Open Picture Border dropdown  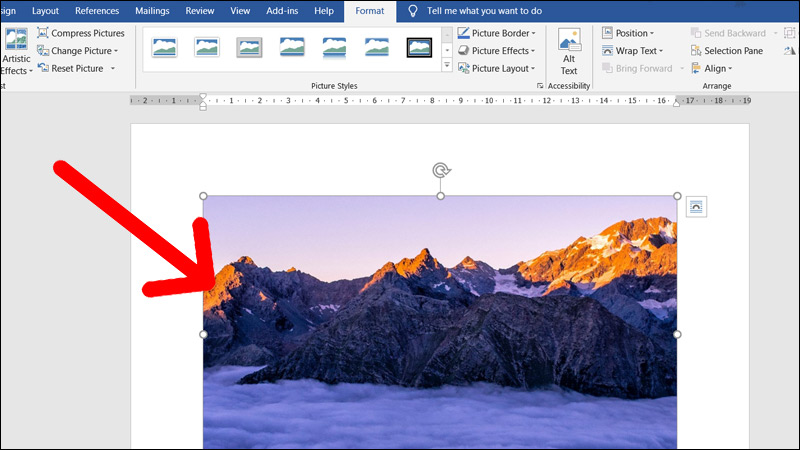pos(496,33)
